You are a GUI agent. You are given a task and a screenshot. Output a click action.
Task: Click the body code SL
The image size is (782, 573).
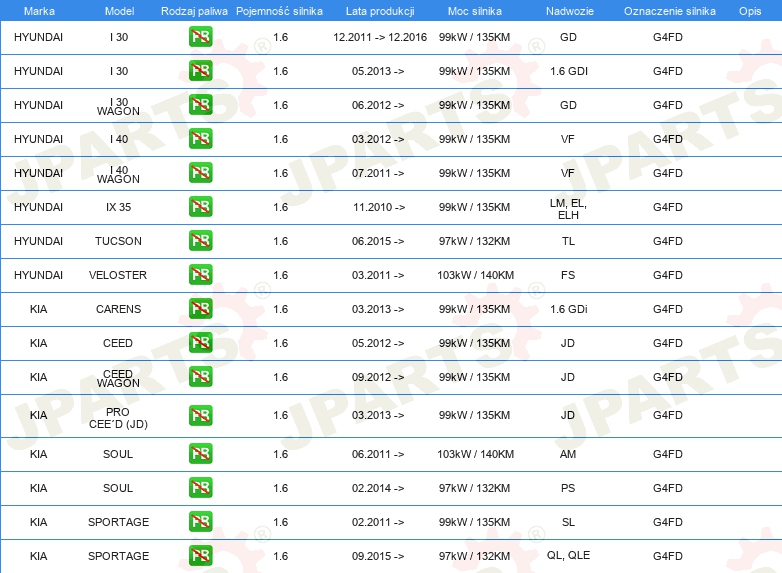pos(568,522)
